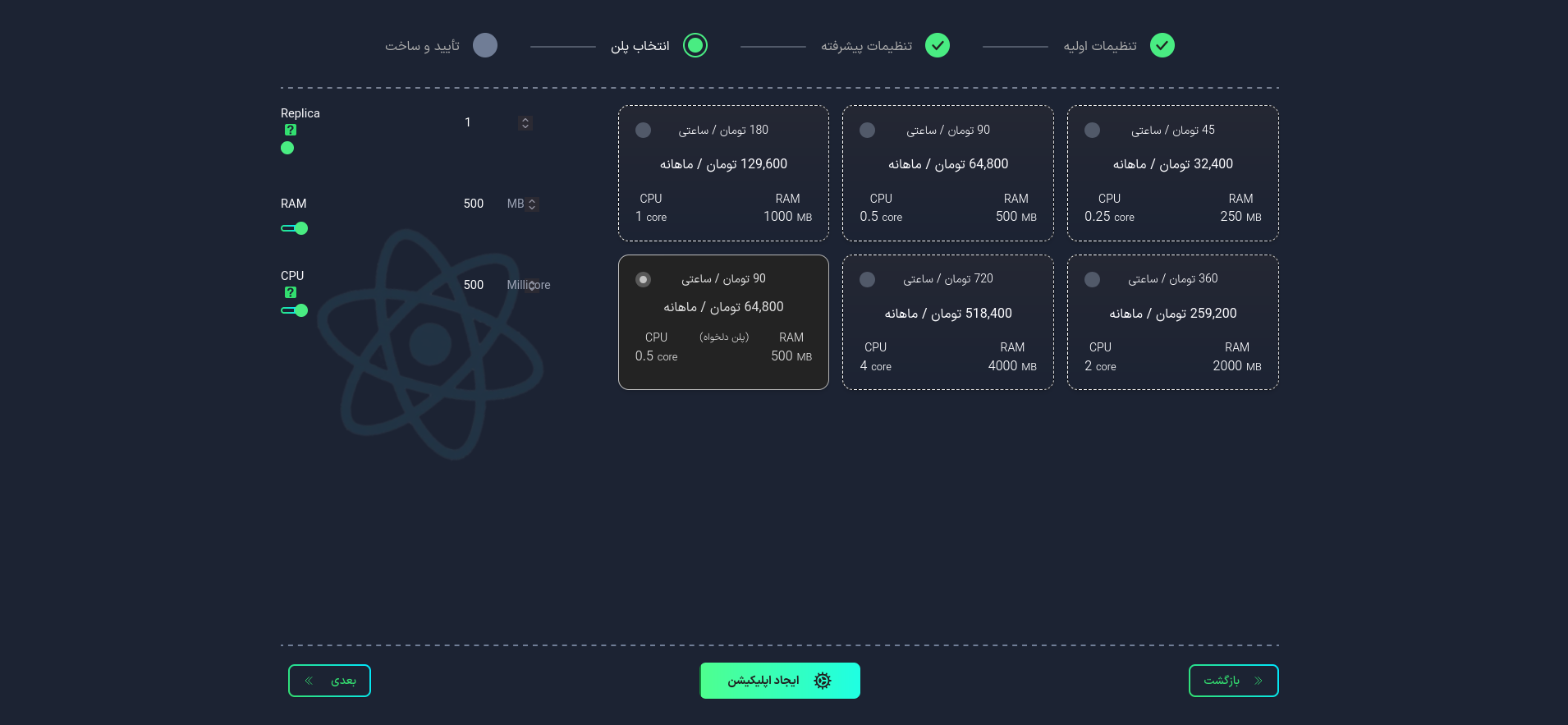Image resolution: width=1568 pixels, height=725 pixels.
Task: Click the Replica slider handle
Action: [287, 148]
